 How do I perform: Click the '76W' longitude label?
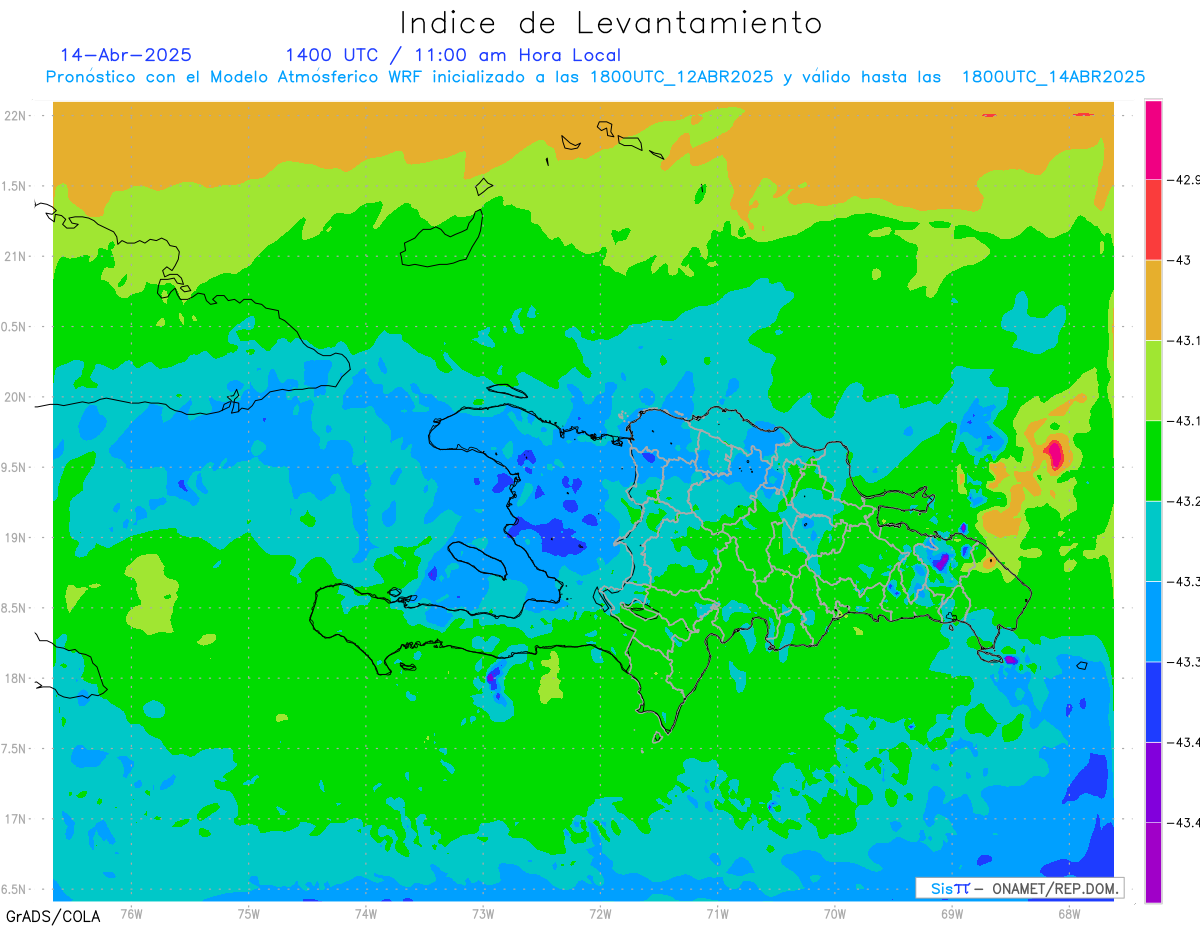(131, 913)
